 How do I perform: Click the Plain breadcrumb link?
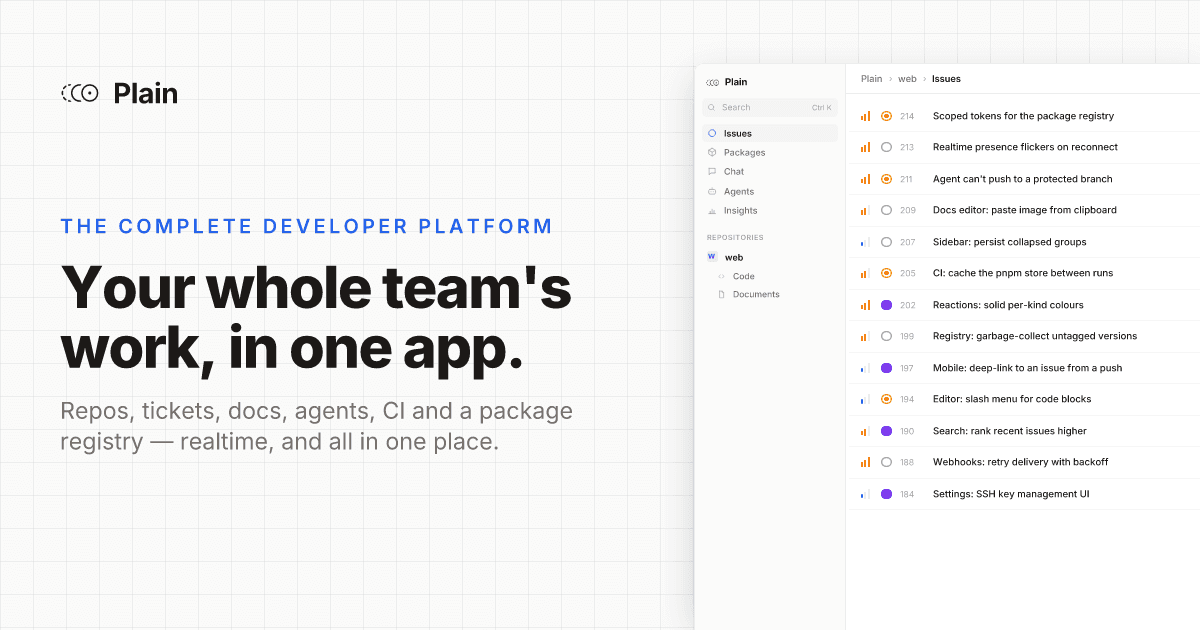(x=871, y=79)
